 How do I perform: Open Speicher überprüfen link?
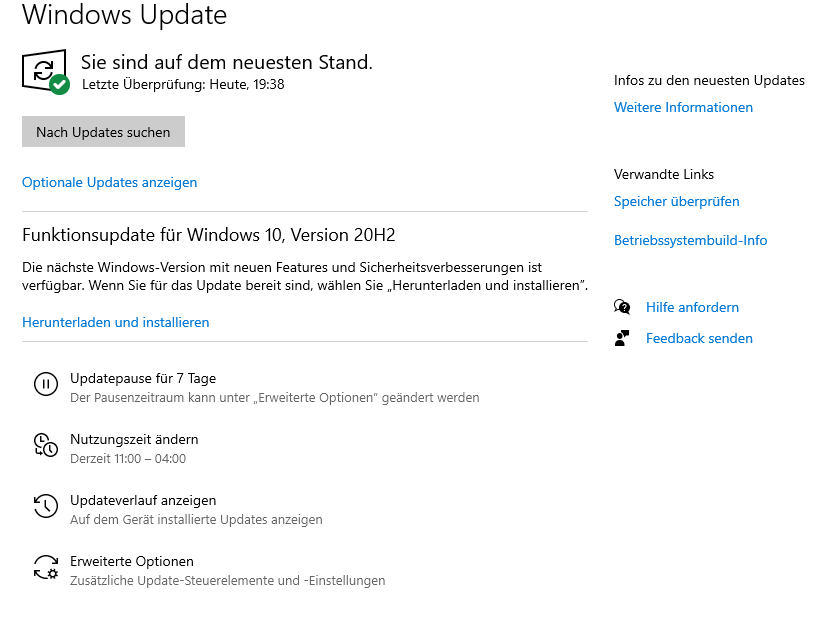point(676,201)
